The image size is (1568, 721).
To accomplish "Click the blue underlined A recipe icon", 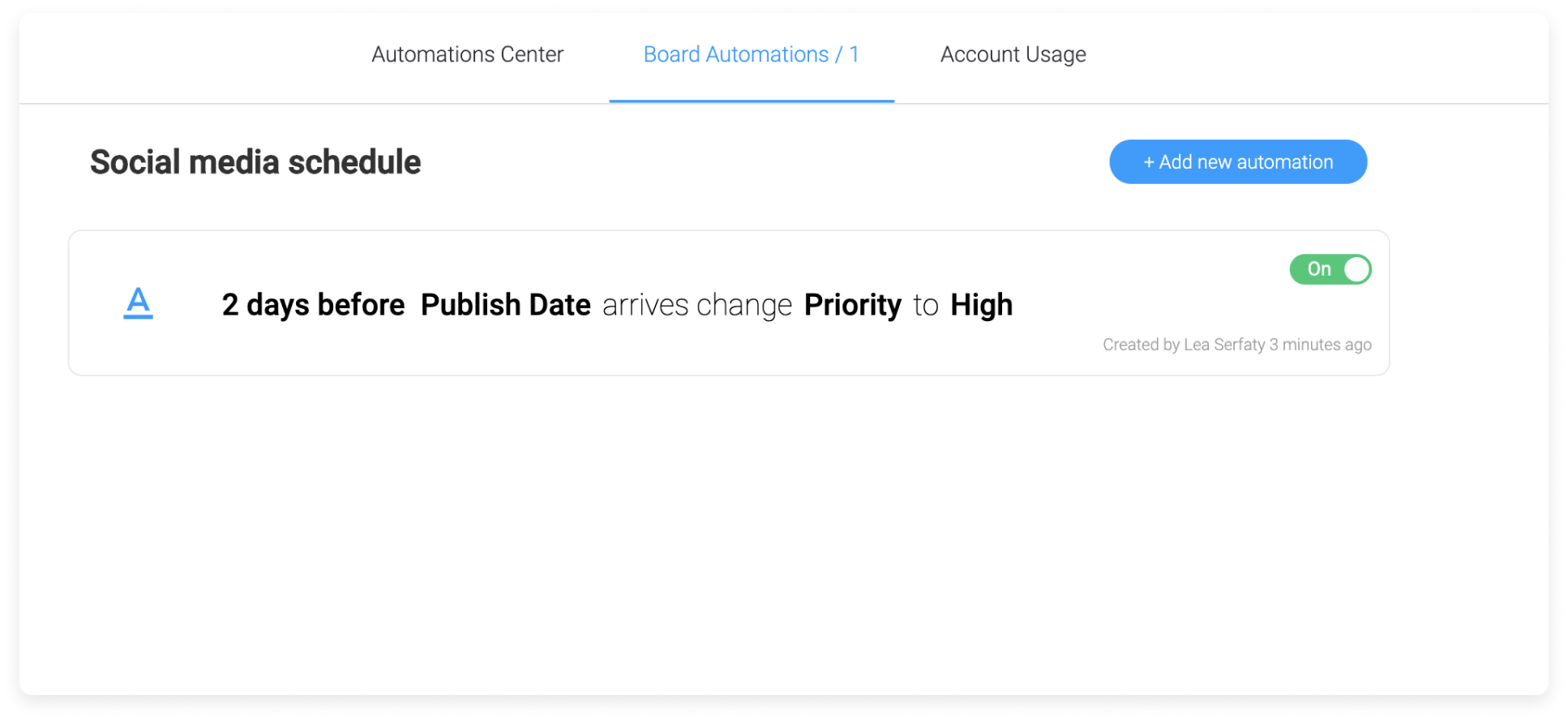I will click(138, 303).
